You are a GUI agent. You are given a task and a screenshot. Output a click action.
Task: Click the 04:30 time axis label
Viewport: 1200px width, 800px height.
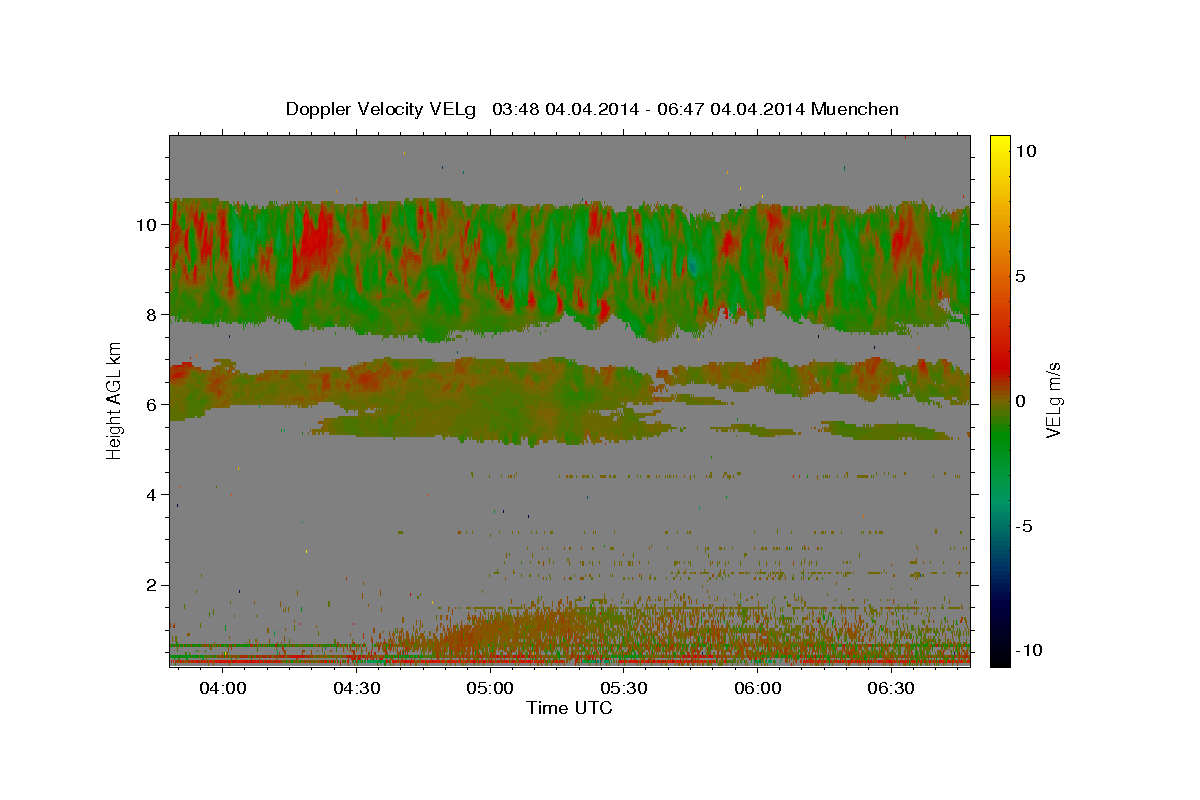357,689
